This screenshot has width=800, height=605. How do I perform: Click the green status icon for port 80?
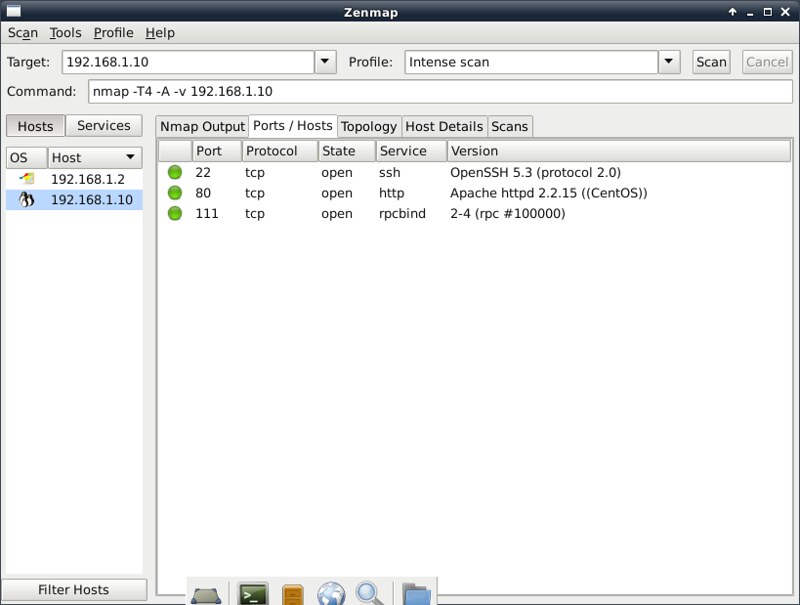(175, 193)
